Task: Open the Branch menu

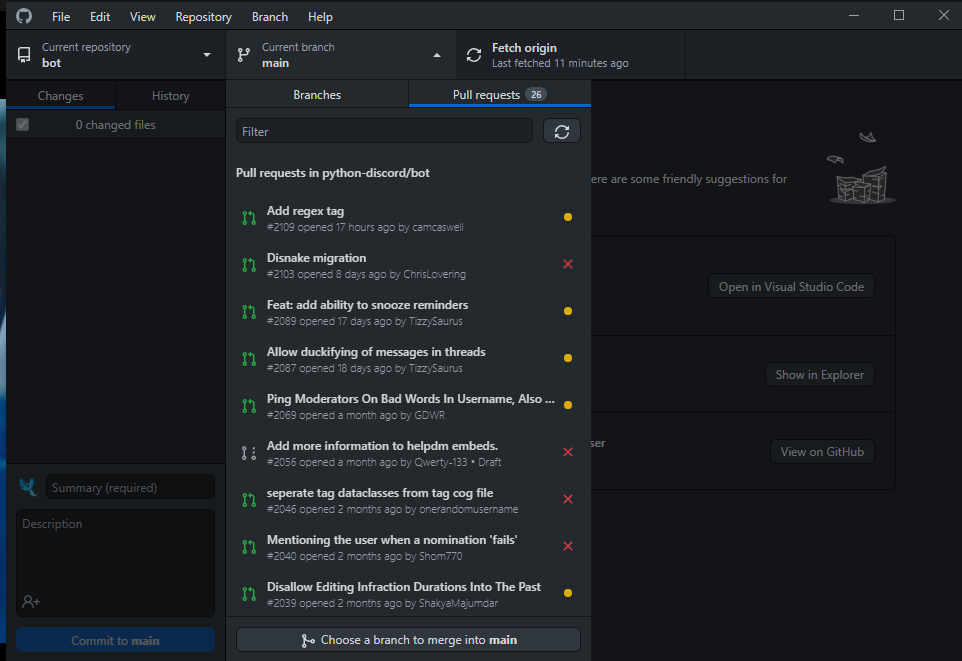Action: 270,17
